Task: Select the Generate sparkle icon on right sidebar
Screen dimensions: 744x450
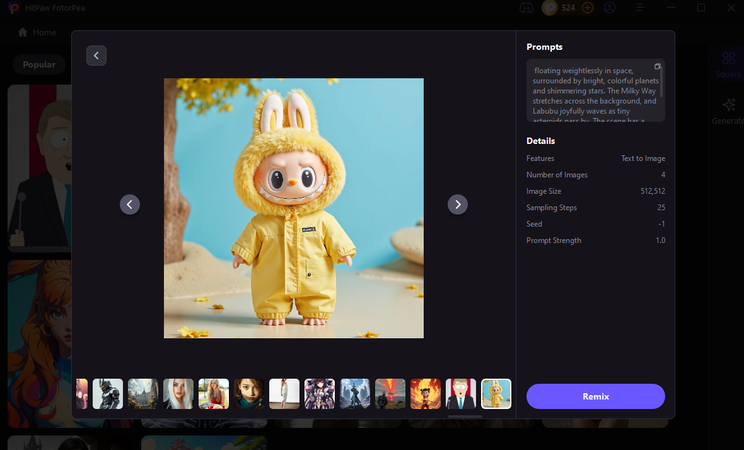Action: [x=729, y=105]
